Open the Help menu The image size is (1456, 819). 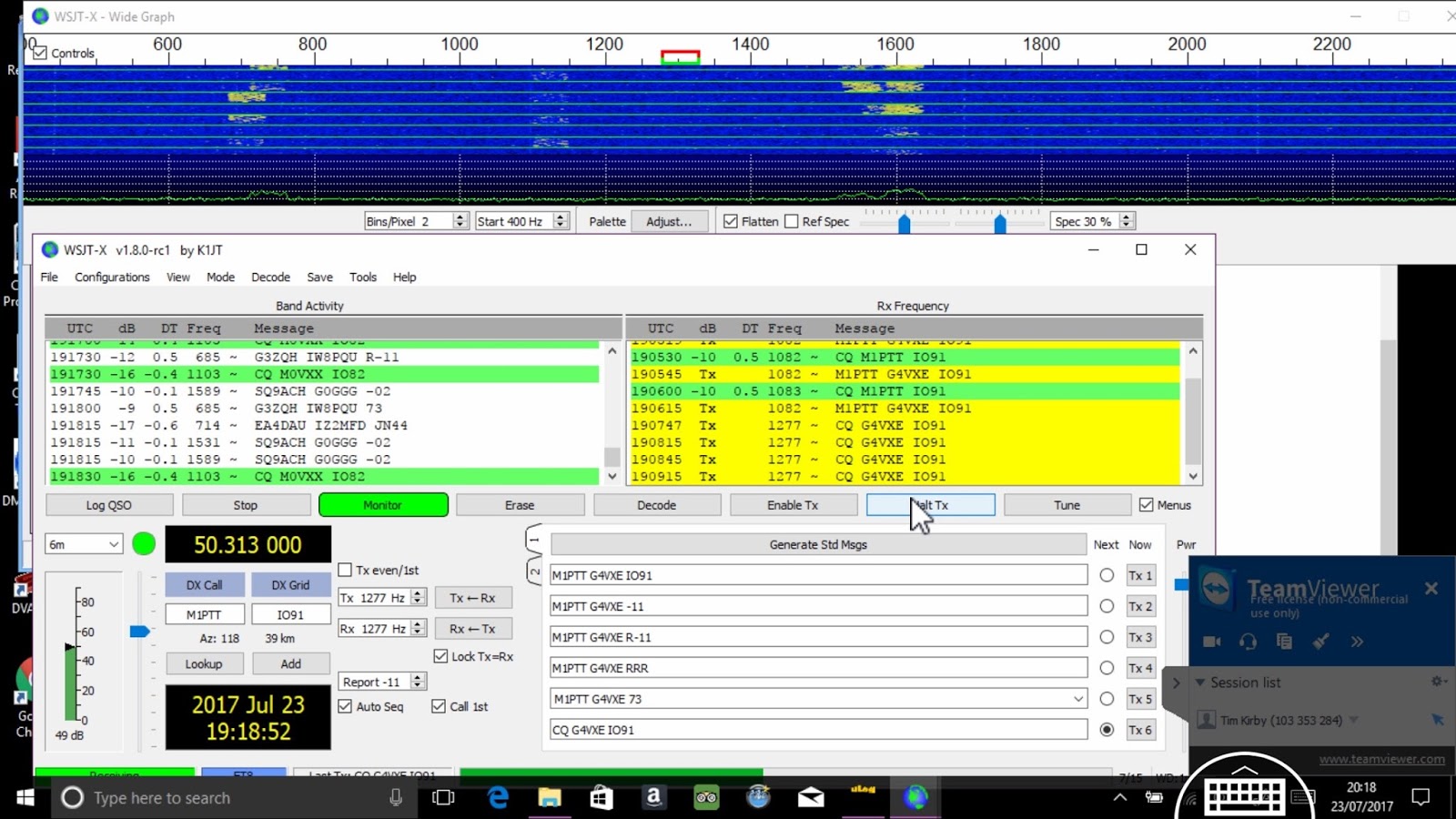[405, 277]
